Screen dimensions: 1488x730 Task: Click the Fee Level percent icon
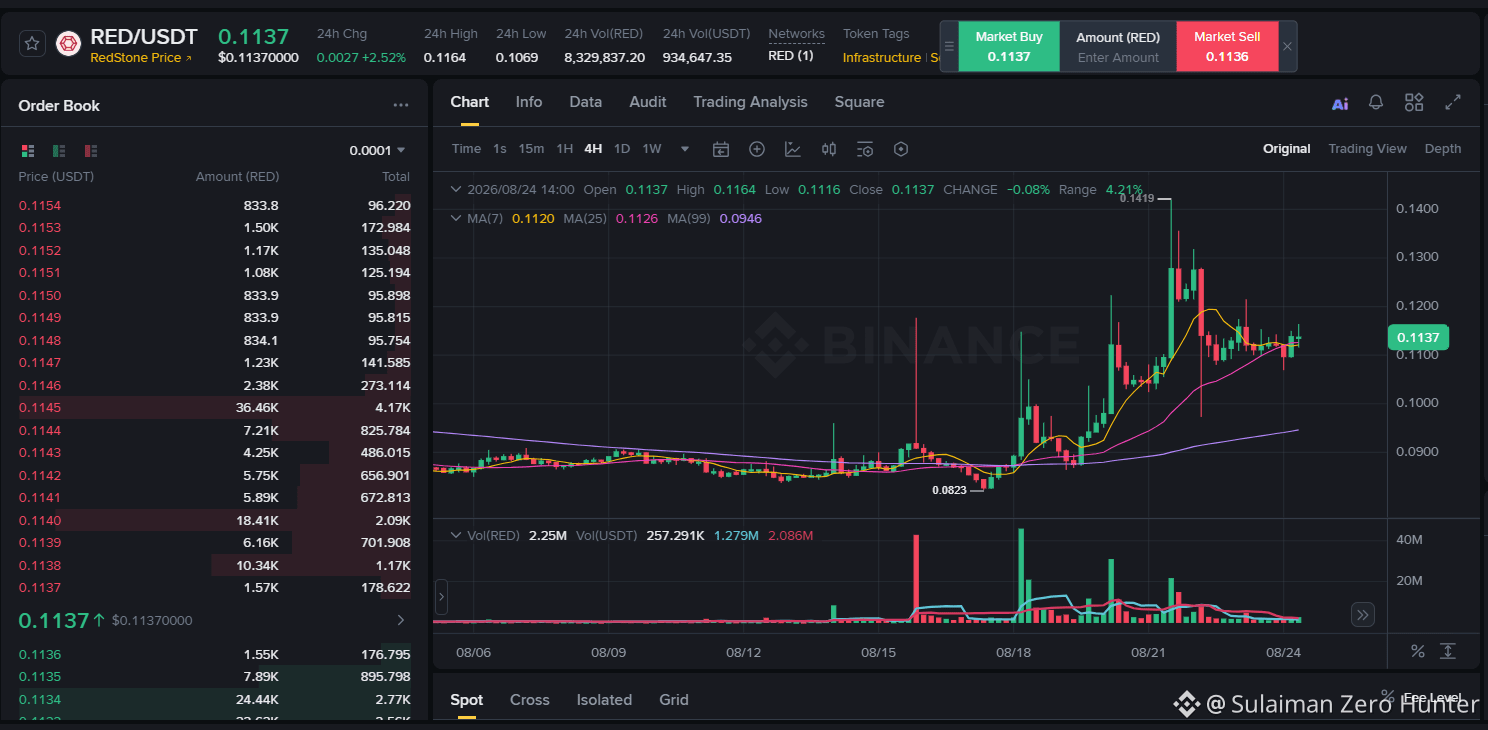pyautogui.click(x=1387, y=695)
